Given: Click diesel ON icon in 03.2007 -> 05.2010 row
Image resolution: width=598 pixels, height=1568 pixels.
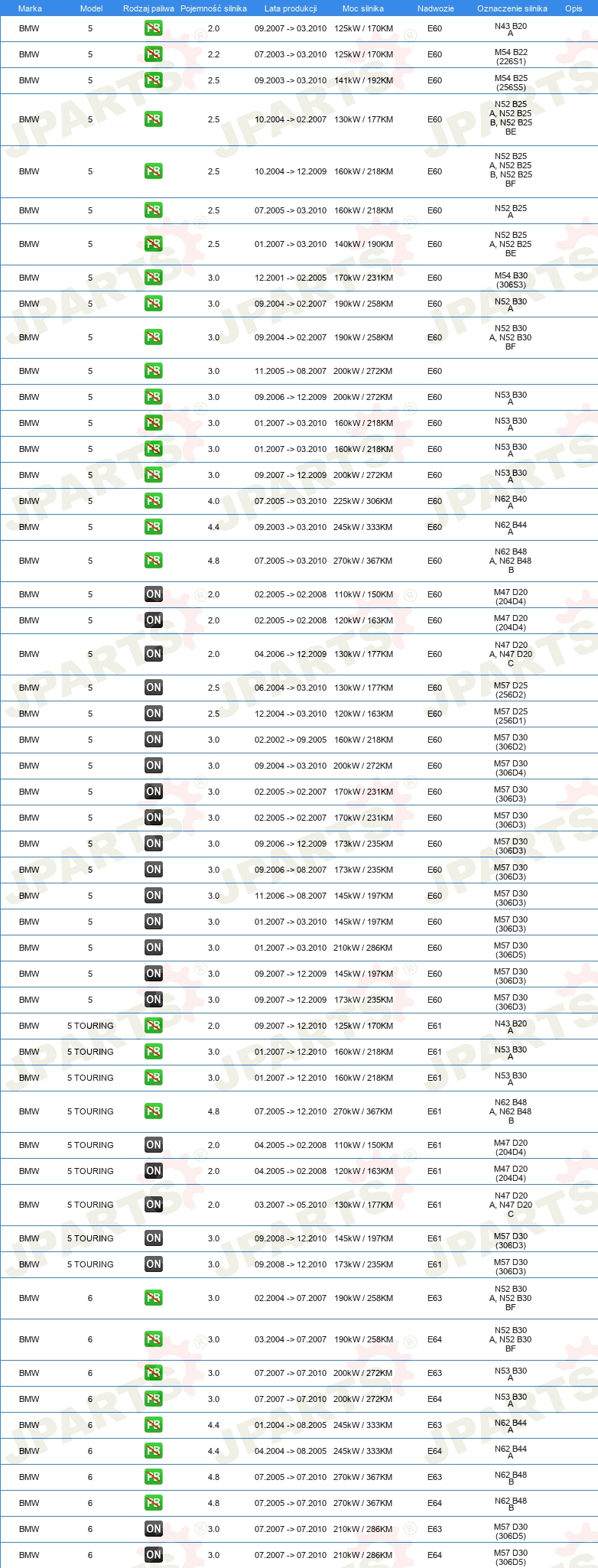Looking at the screenshot, I should point(154,1205).
